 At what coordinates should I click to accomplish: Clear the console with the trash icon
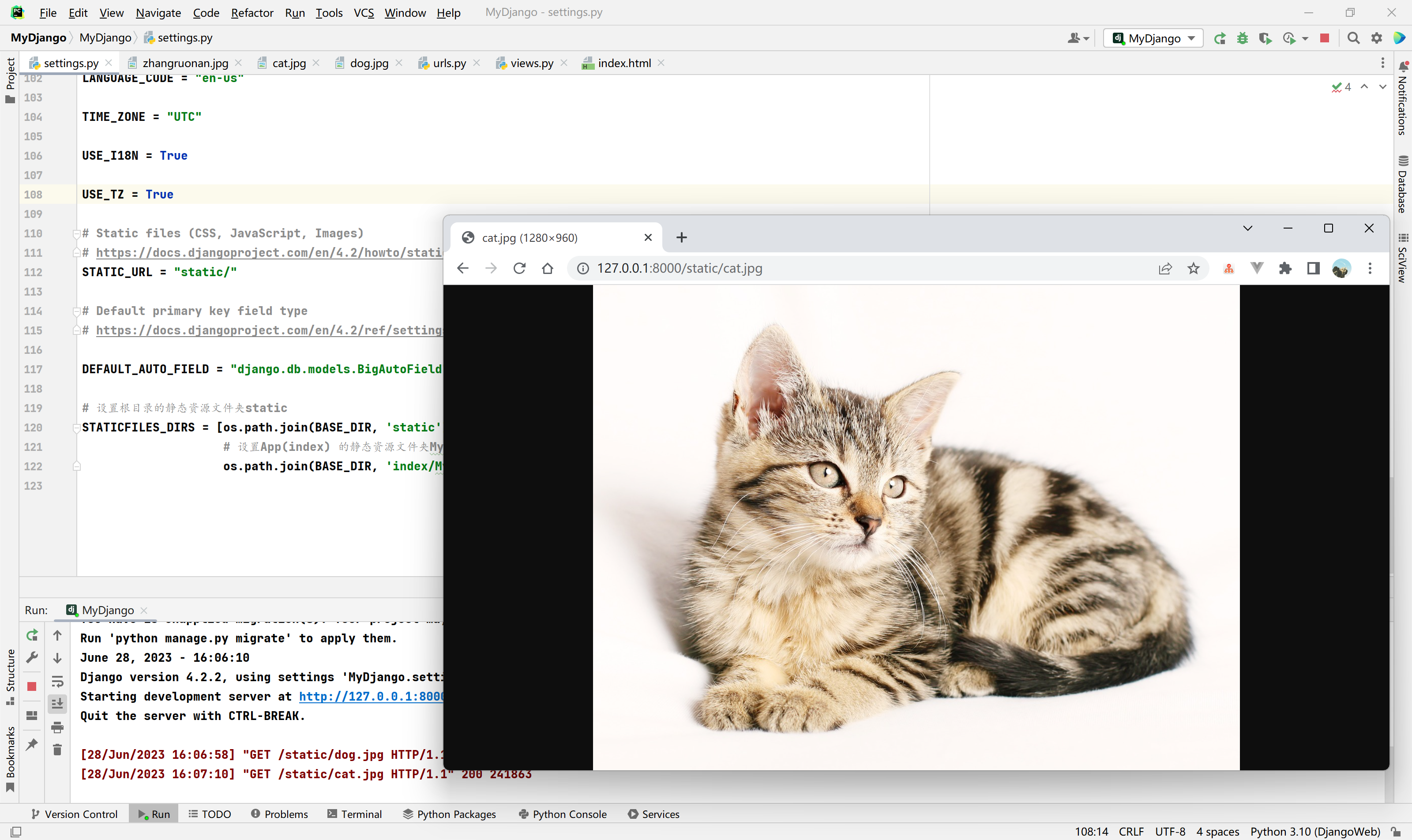(57, 750)
